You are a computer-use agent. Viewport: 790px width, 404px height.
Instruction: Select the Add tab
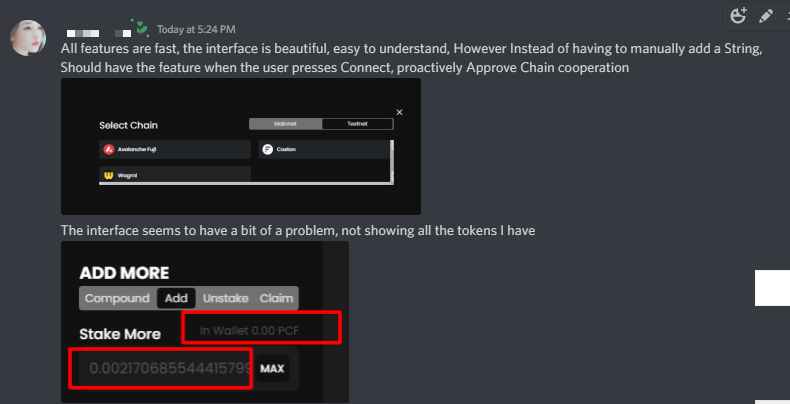coord(176,298)
